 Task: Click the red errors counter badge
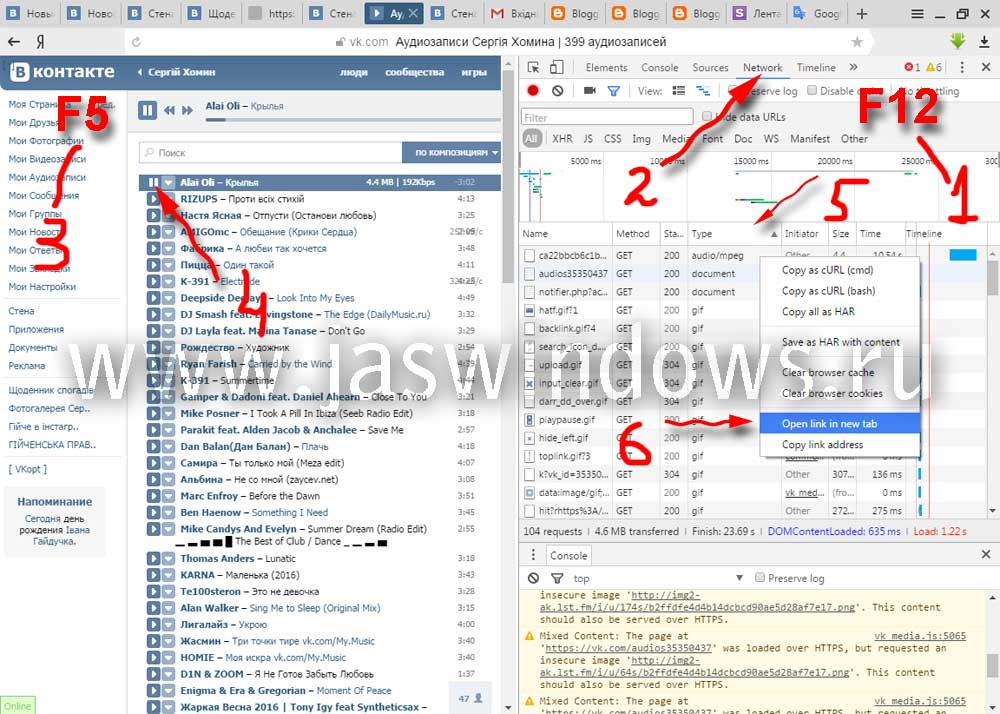pyautogui.click(x=912, y=67)
